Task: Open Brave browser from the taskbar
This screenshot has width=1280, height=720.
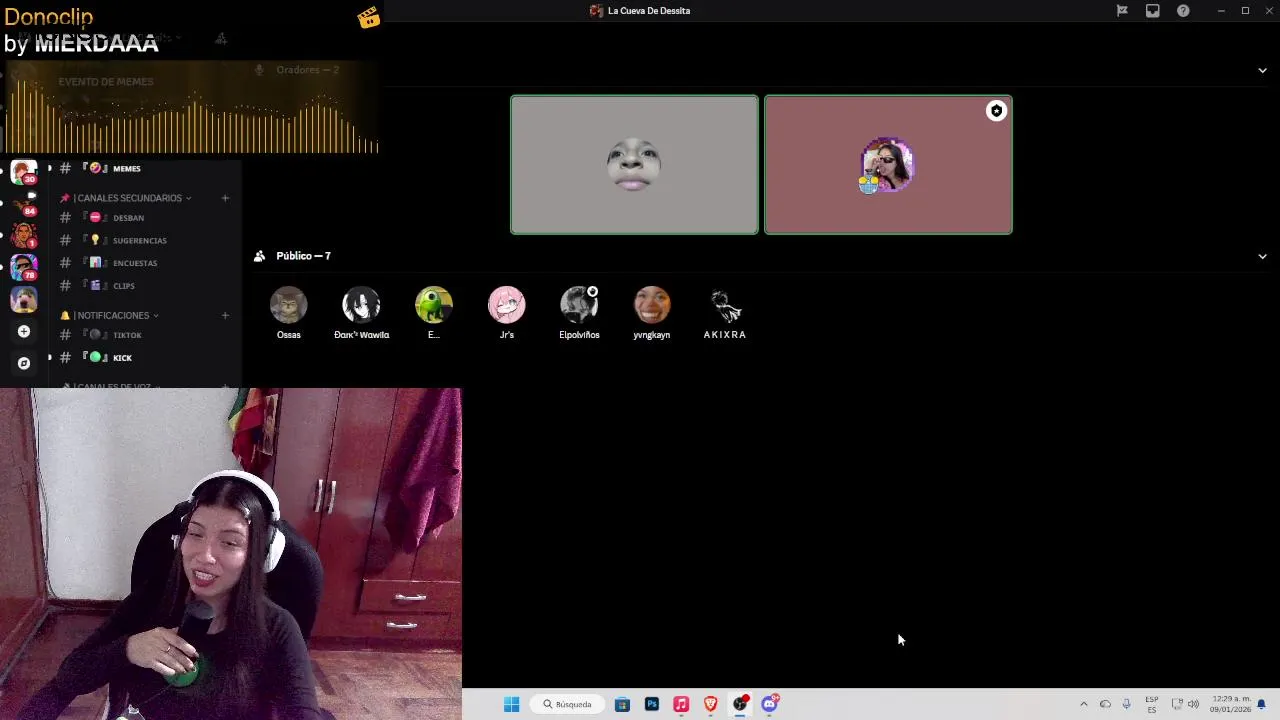Action: [x=711, y=704]
